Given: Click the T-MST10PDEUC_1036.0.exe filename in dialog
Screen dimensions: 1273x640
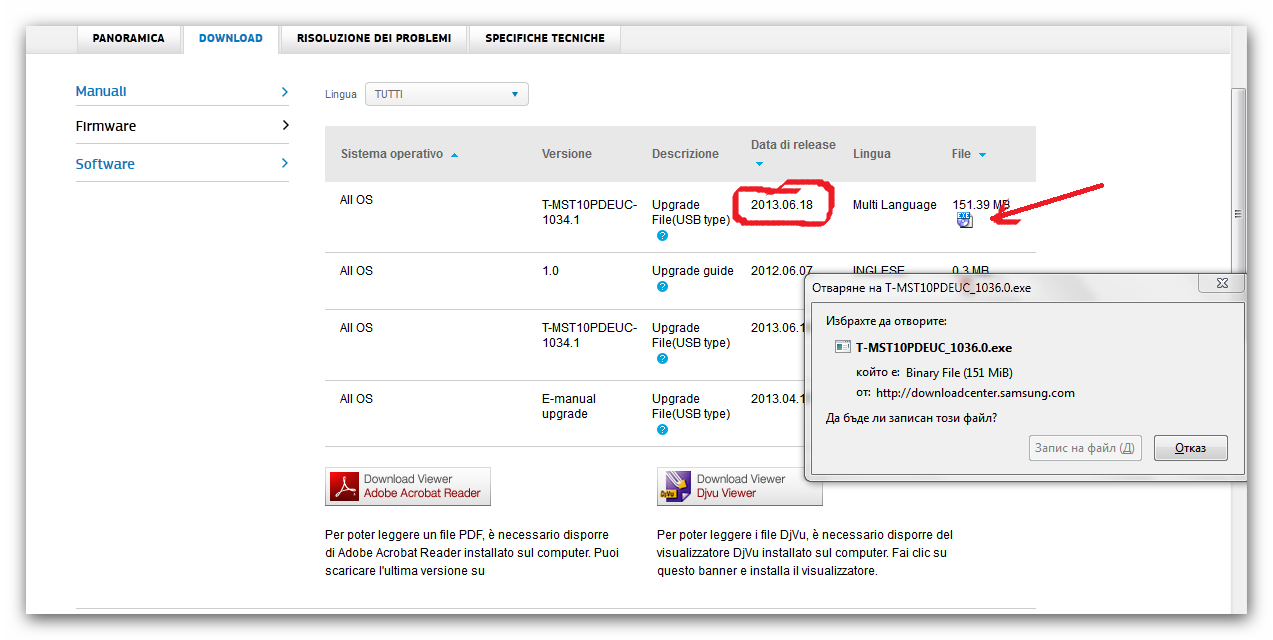Looking at the screenshot, I should click(x=934, y=348).
